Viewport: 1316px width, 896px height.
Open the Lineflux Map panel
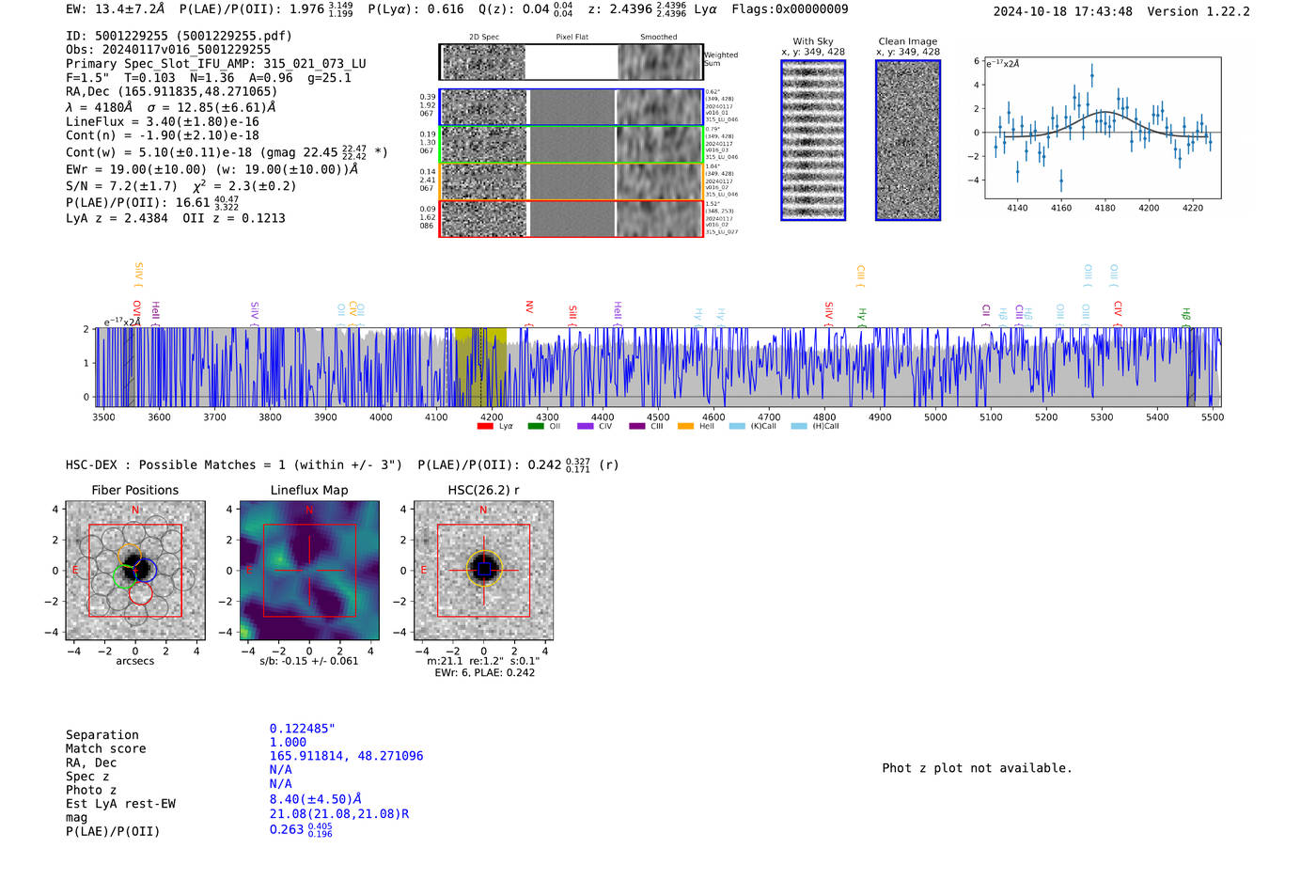click(309, 570)
